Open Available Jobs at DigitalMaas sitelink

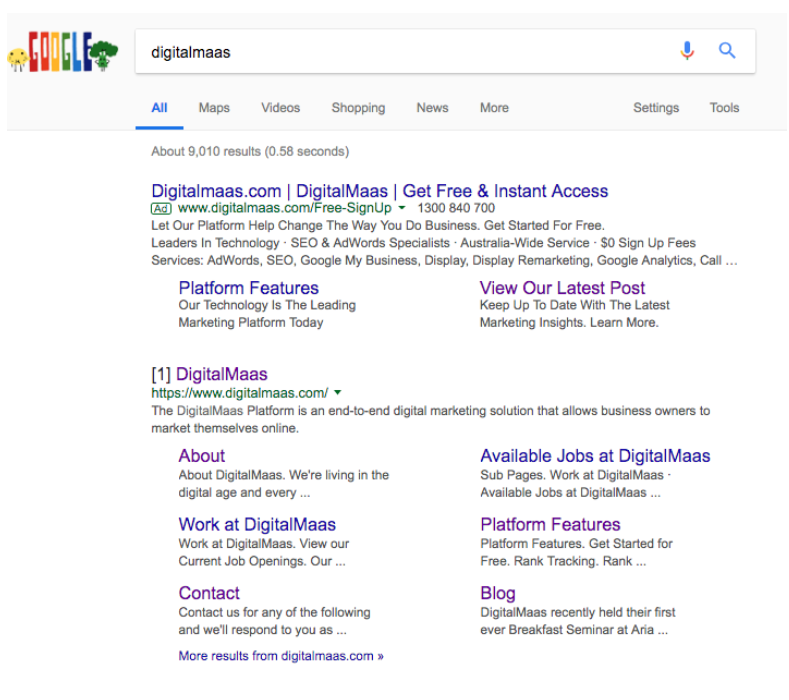click(x=595, y=456)
